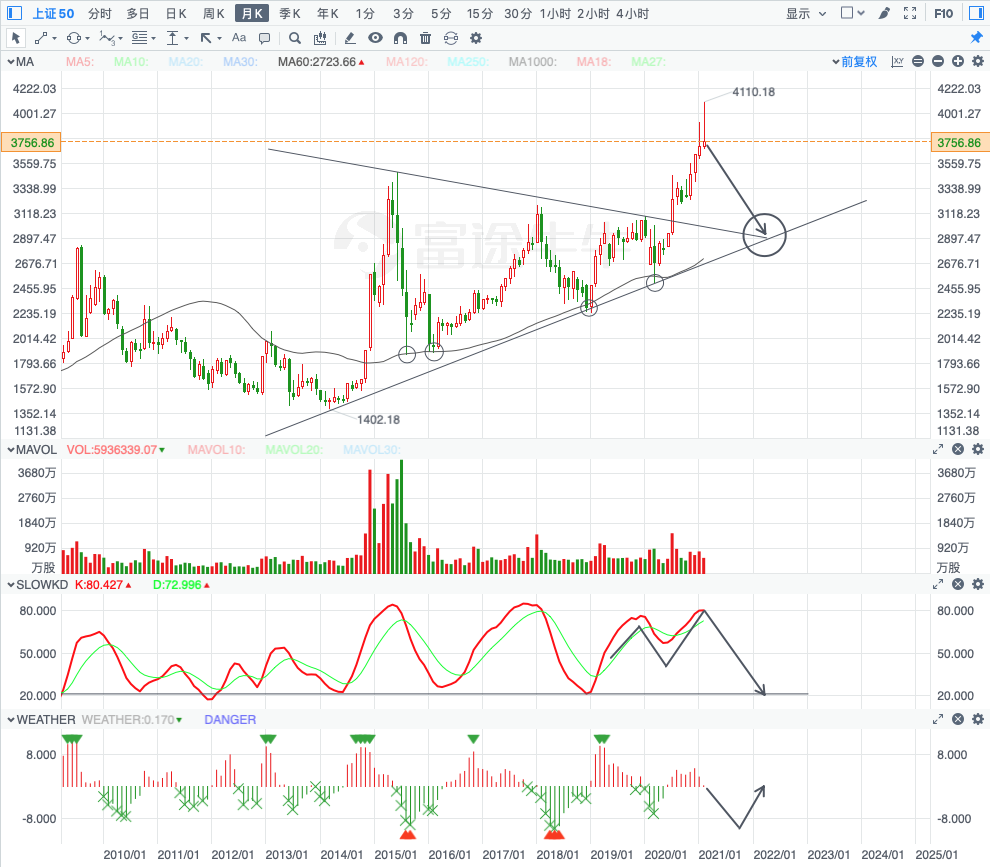Delete drawings with the trash icon

coord(426,39)
